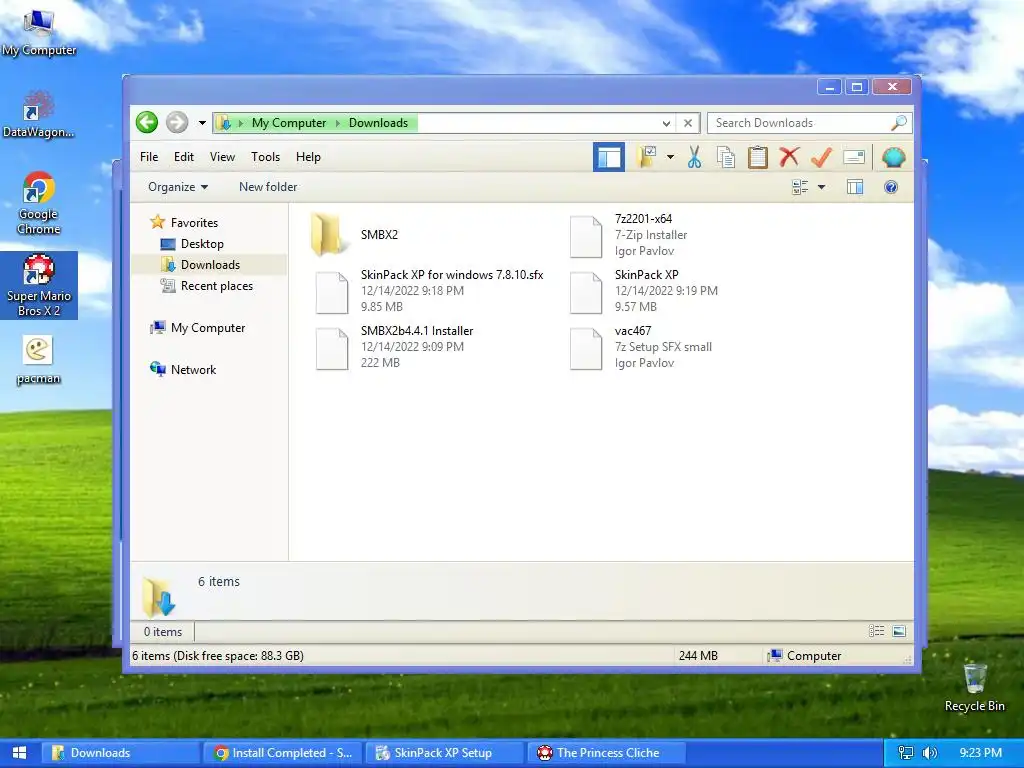
Task: Click the Downloads taskbar button
Action: pos(120,753)
